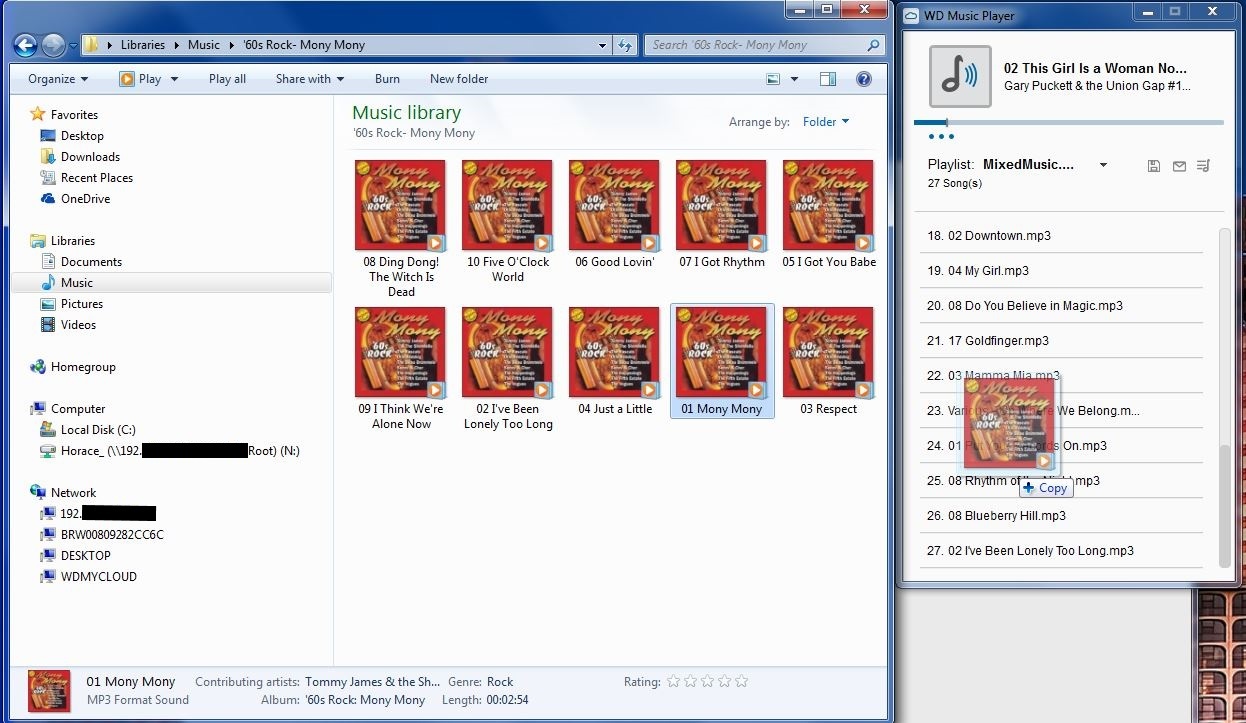Select the 06 Good Lovin' file
1246x723 pixels.
click(614, 214)
